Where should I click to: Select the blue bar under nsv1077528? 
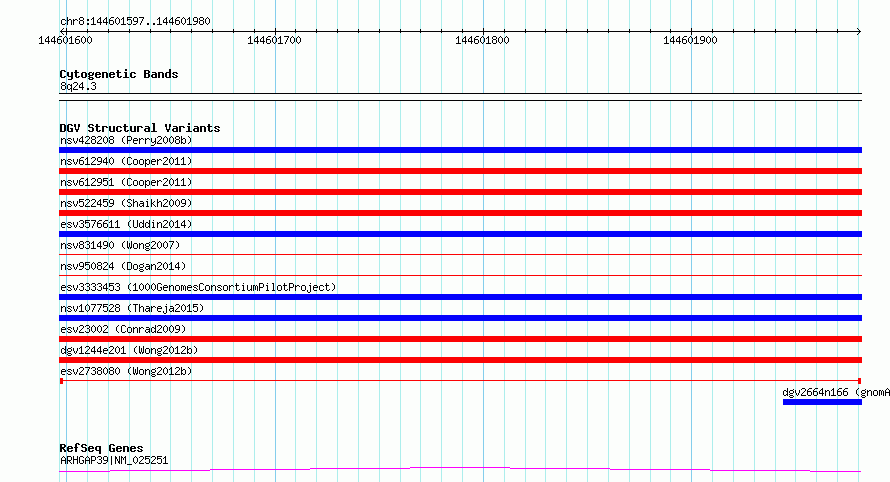pos(460,318)
